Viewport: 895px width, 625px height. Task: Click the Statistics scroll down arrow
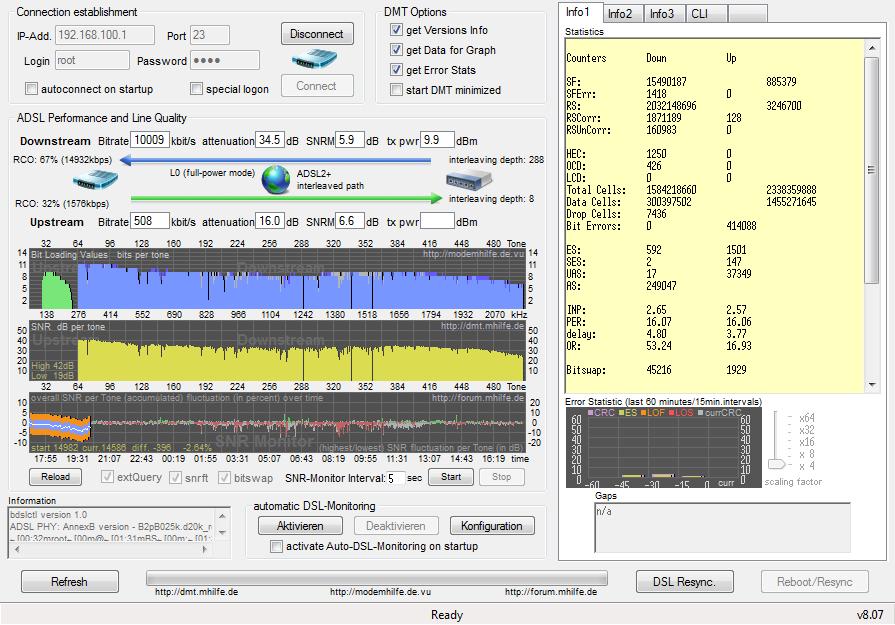[872, 385]
